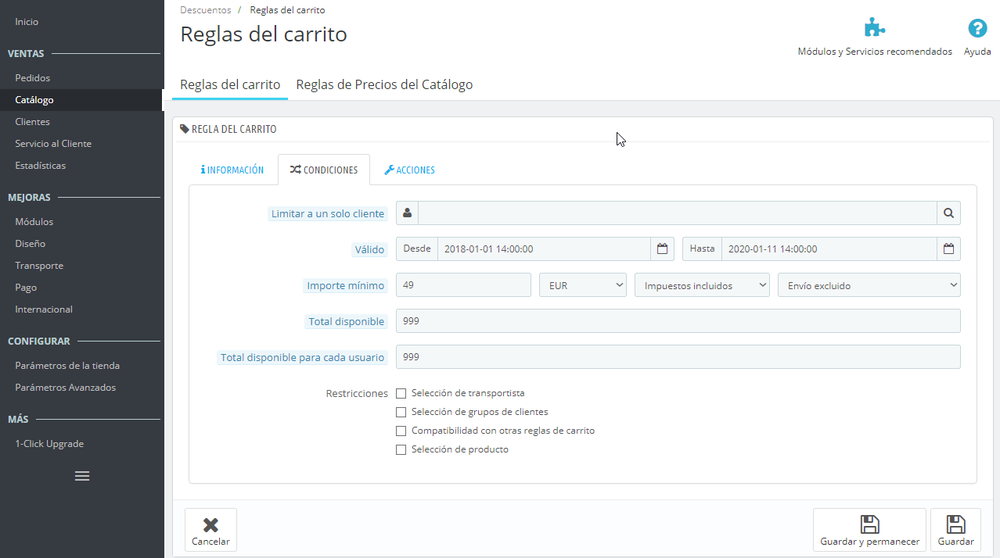Toggle Compatibilidad con otras reglas de carrito
The height and width of the screenshot is (558, 1000).
(x=401, y=431)
